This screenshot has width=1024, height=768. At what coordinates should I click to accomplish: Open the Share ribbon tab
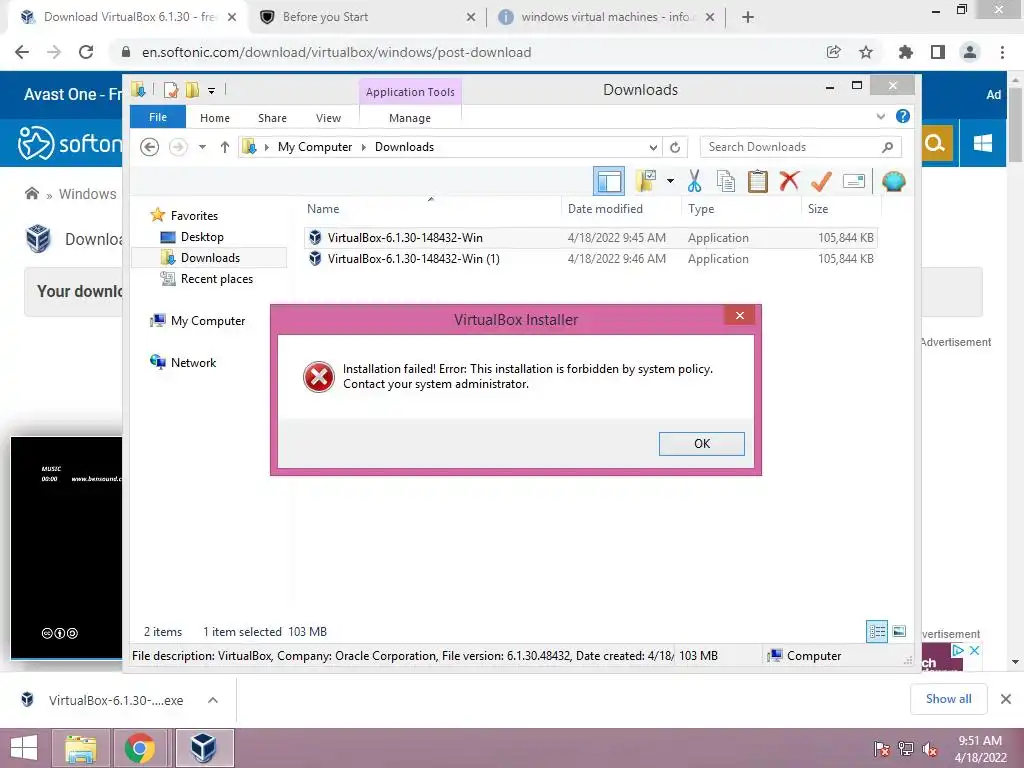272,118
